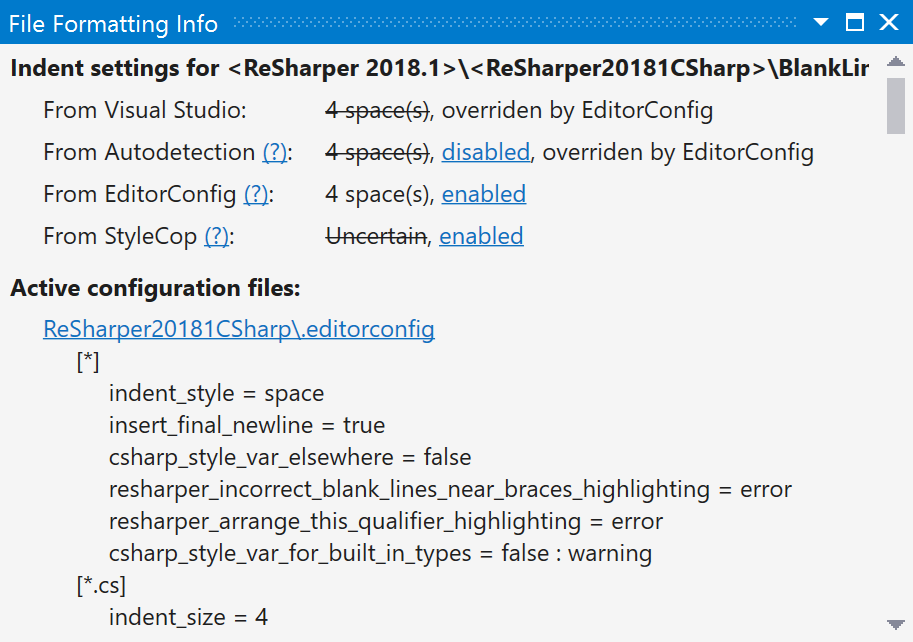The width and height of the screenshot is (913, 642).
Task: Click the '[*]' section header
Action: click(x=88, y=362)
